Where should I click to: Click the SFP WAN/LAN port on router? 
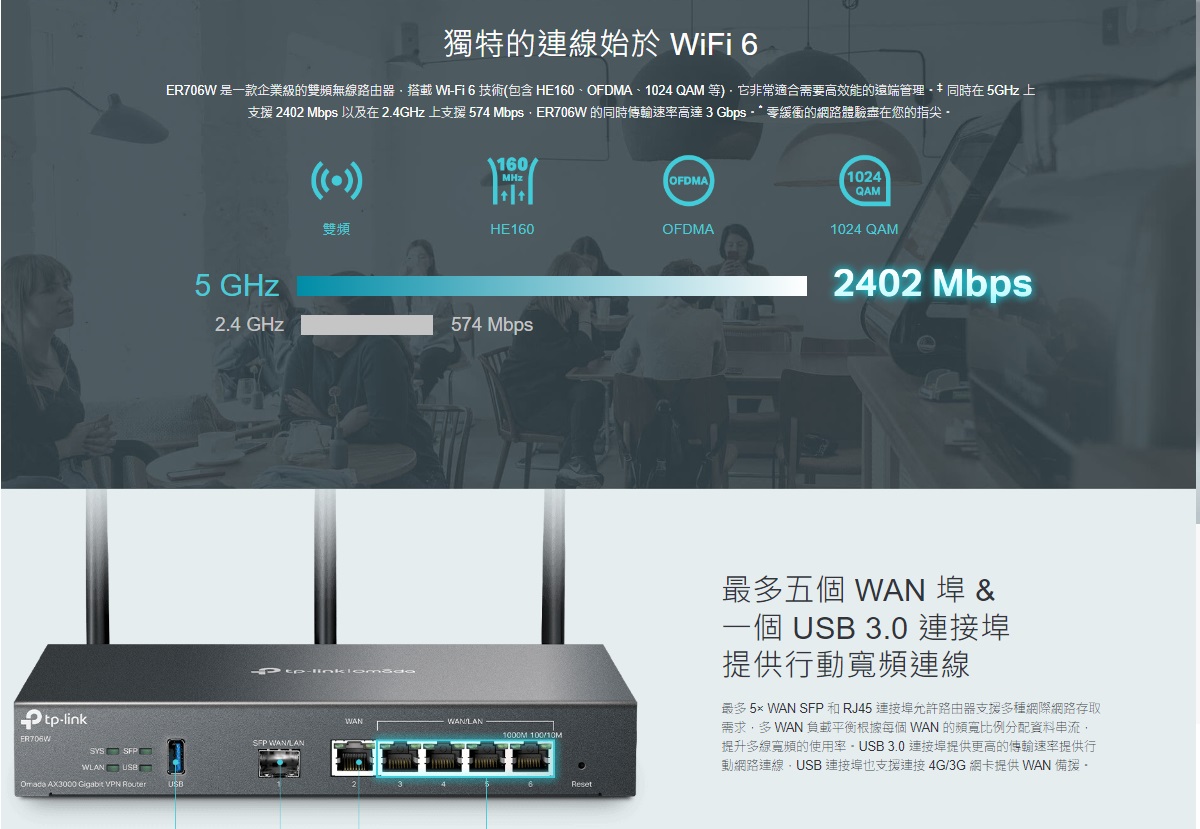pyautogui.click(x=279, y=765)
